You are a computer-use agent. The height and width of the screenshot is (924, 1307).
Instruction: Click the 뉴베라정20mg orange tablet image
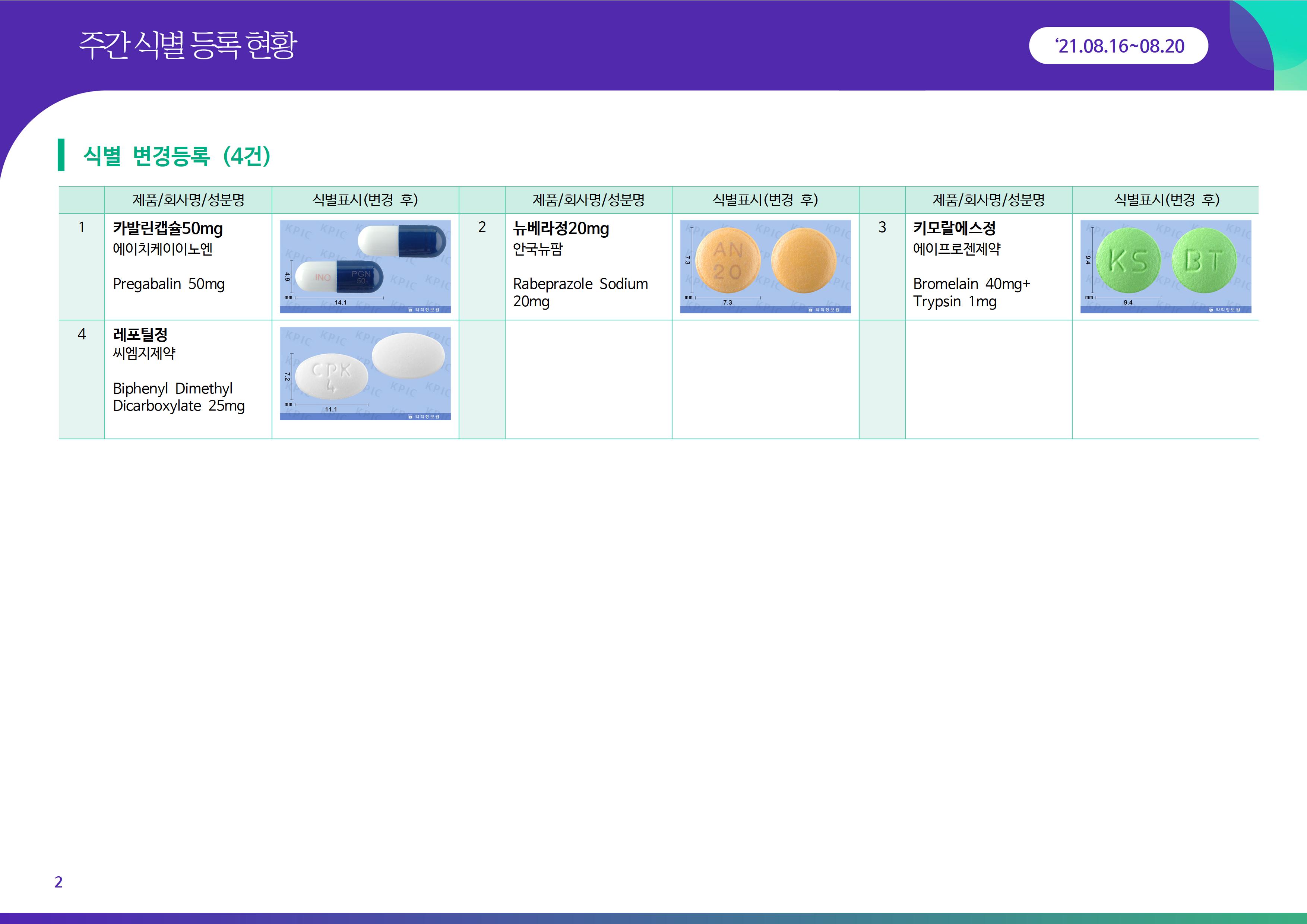[x=765, y=266]
